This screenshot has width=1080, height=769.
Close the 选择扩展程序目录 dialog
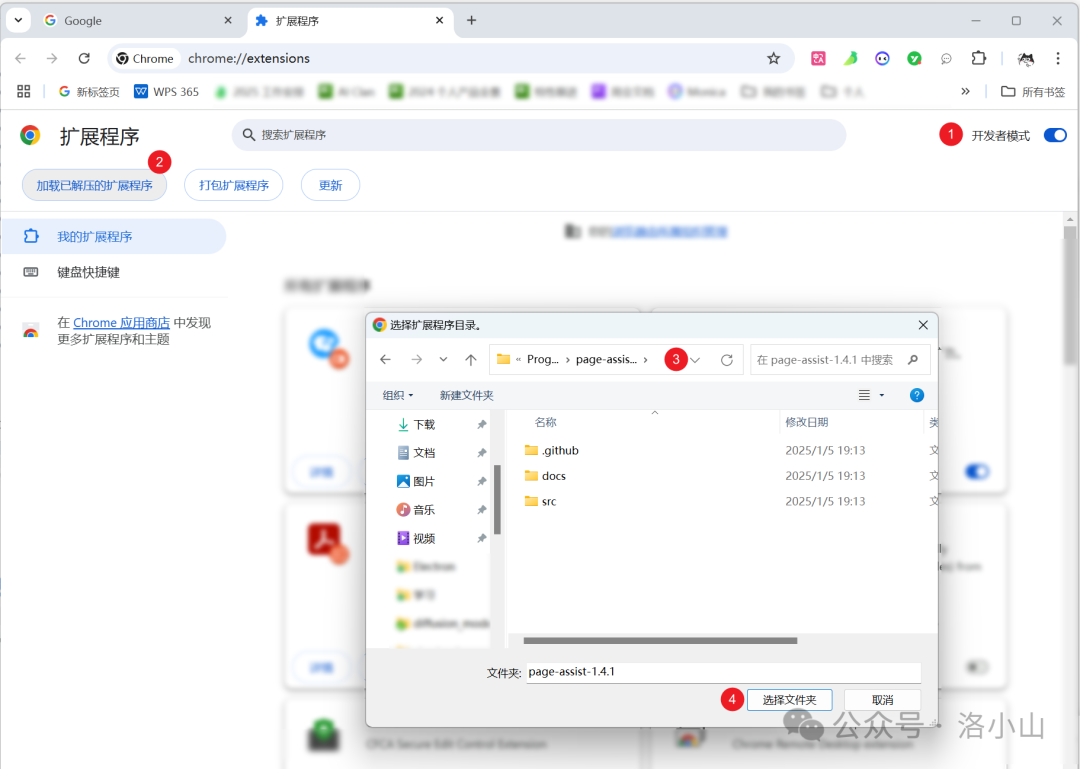click(923, 325)
